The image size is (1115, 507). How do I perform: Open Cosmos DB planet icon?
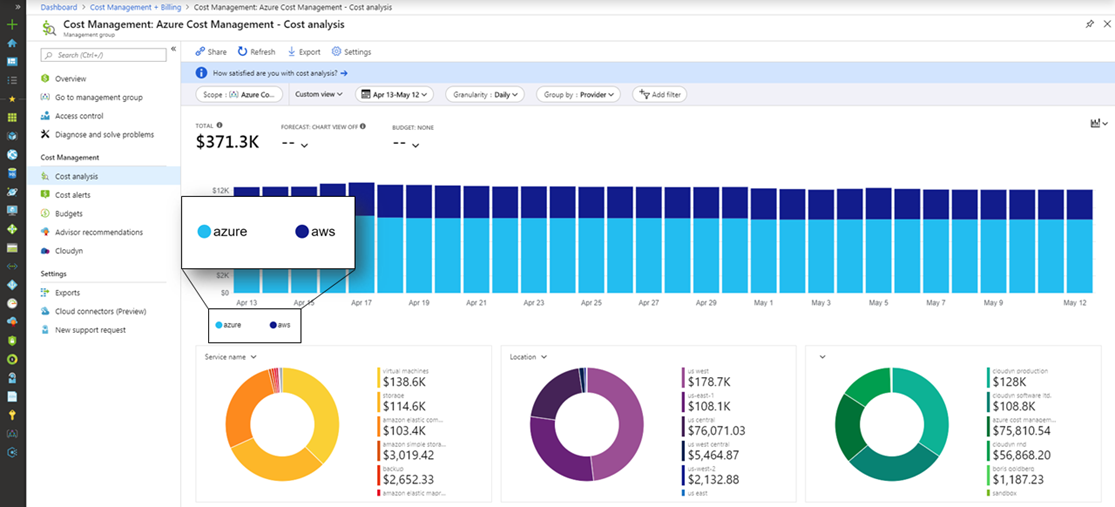pos(11,191)
